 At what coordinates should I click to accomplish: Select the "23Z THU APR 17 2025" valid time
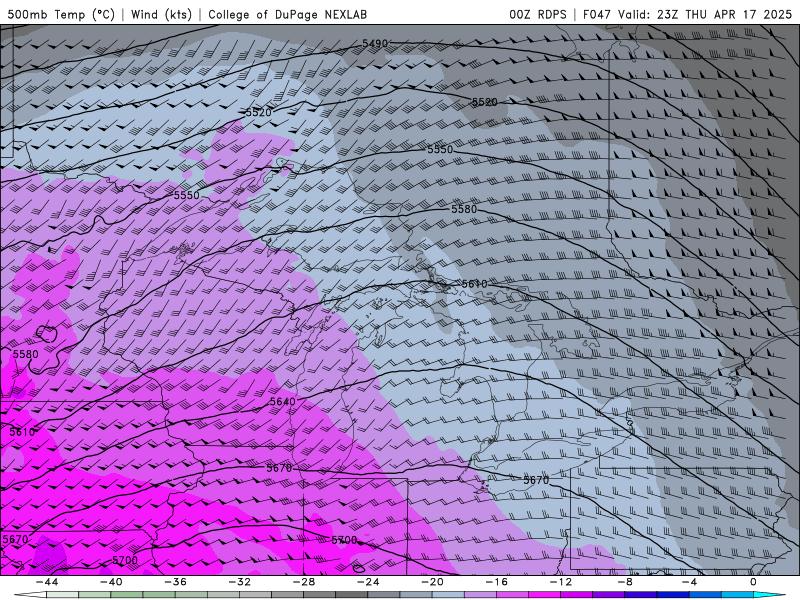coord(724,14)
